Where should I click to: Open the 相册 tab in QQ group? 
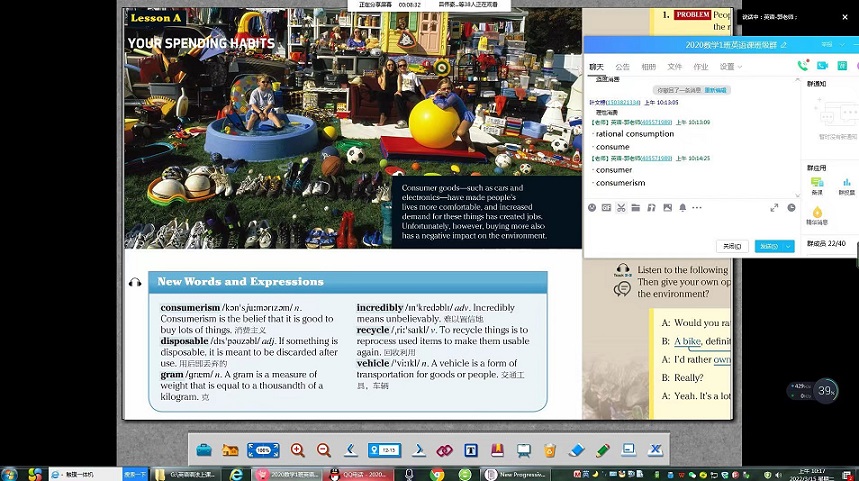[x=649, y=67]
